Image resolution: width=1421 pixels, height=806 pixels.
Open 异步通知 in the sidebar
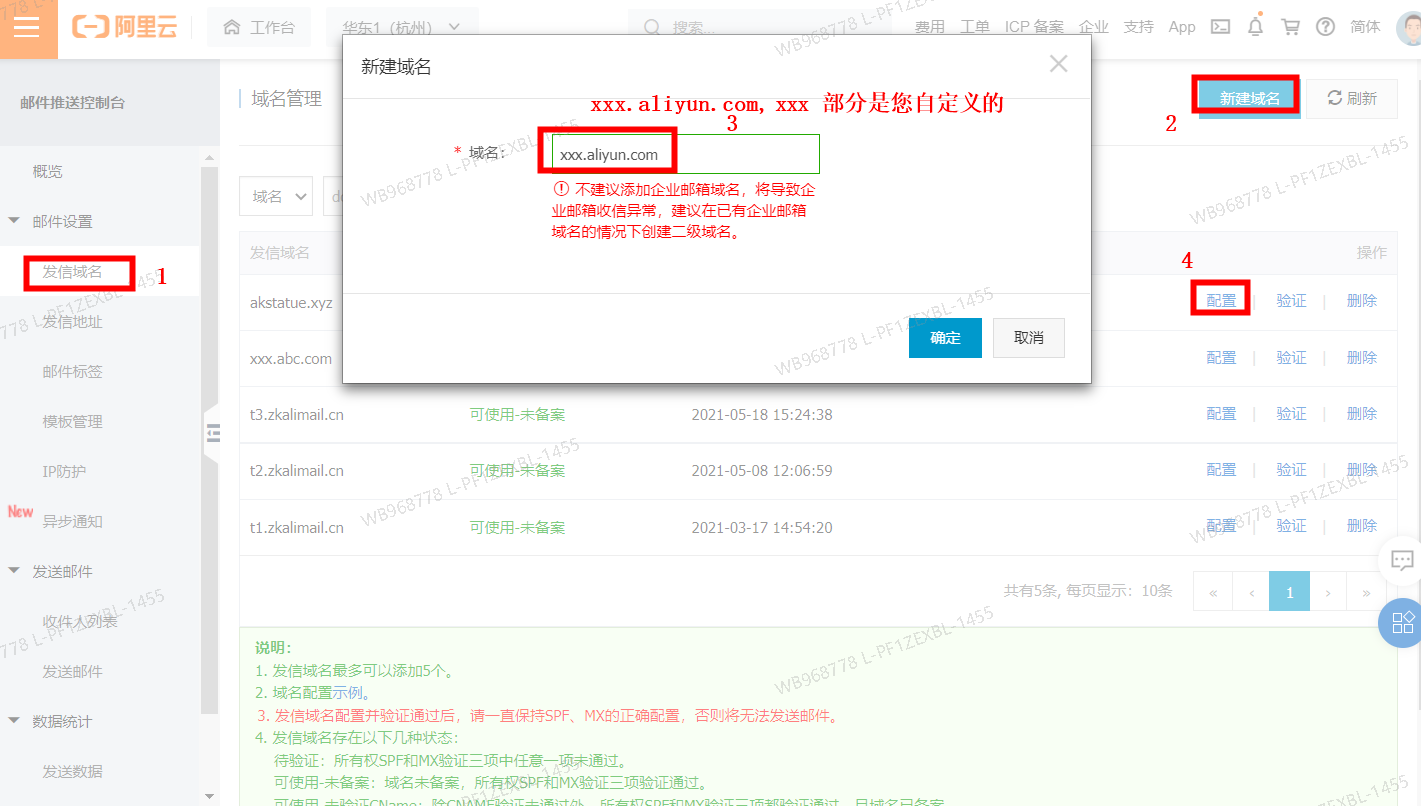[72, 521]
